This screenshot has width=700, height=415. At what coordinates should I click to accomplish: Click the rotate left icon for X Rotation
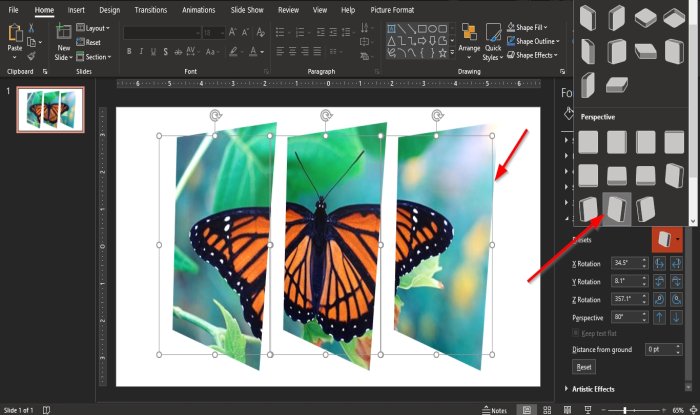coord(661,263)
